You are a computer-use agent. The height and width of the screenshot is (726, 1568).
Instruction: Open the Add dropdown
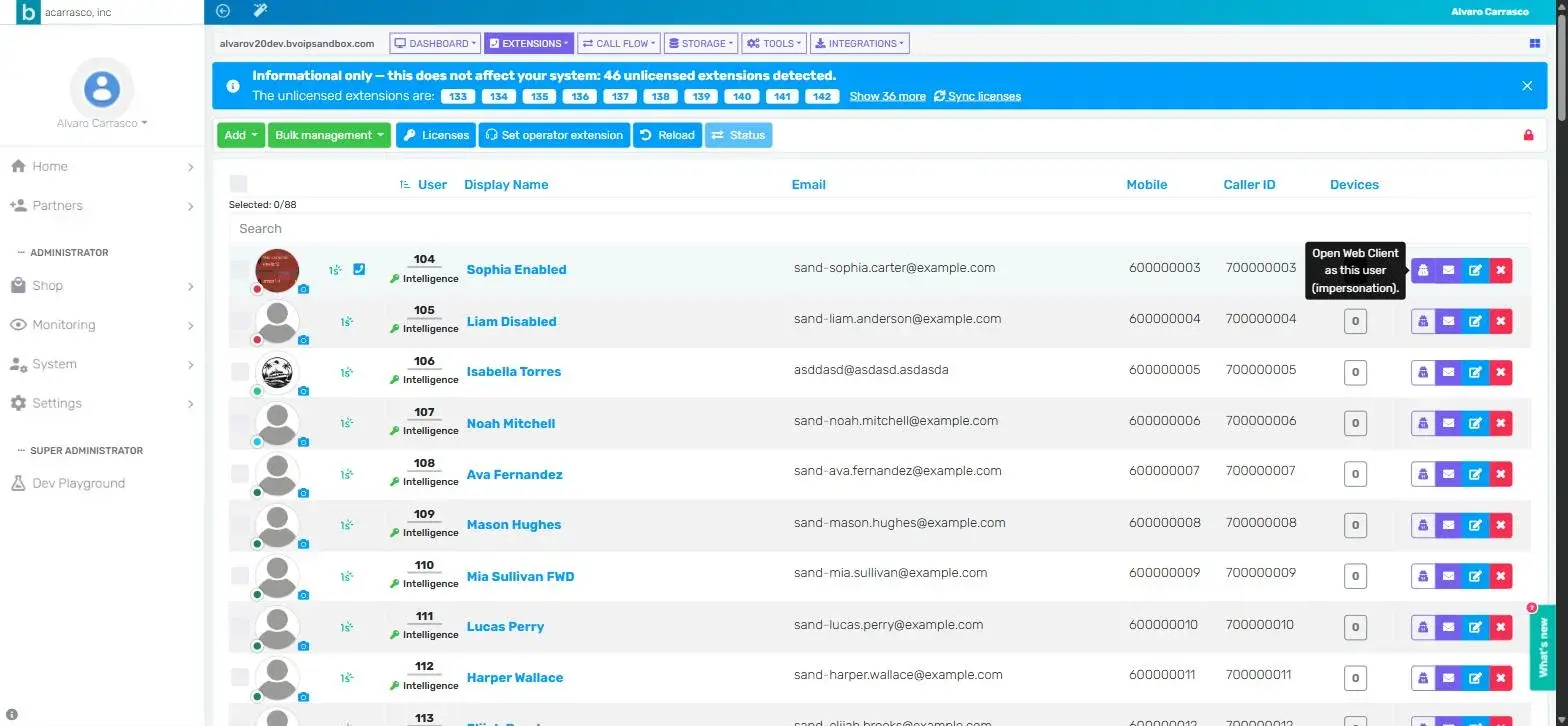(x=241, y=135)
